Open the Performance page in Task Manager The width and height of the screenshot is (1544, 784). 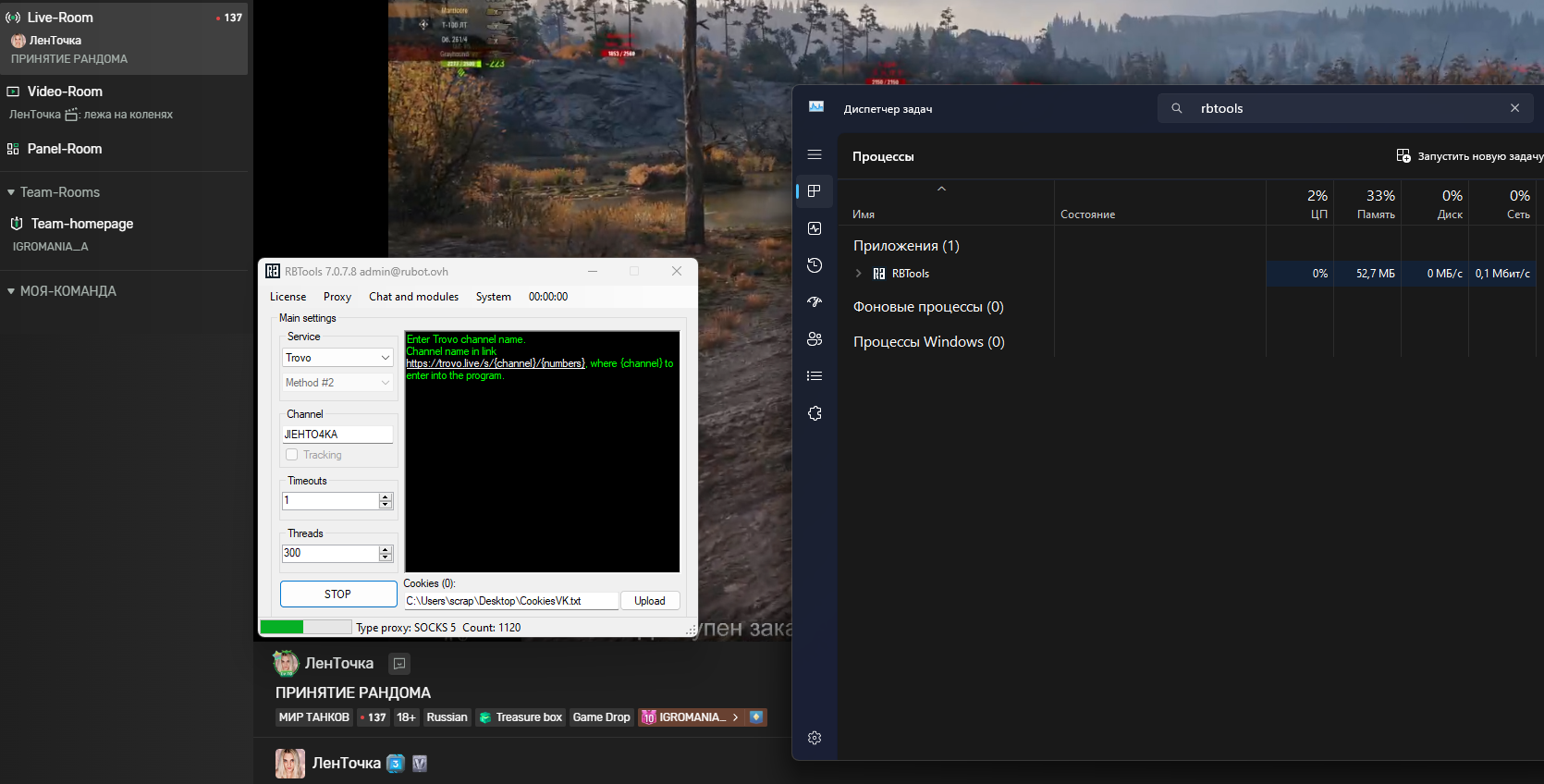pyautogui.click(x=815, y=228)
